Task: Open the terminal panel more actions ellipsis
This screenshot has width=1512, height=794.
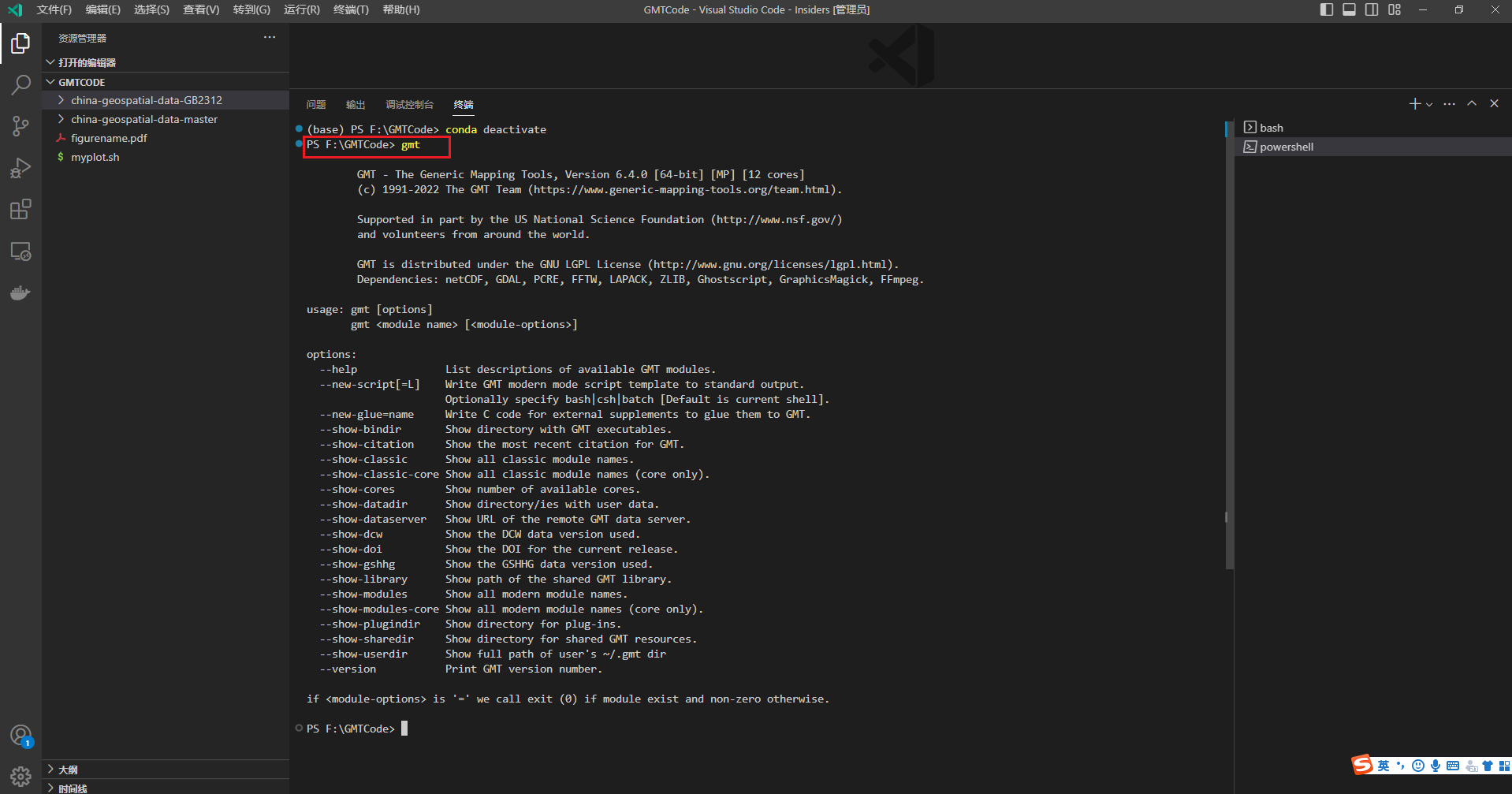Action: [1449, 104]
